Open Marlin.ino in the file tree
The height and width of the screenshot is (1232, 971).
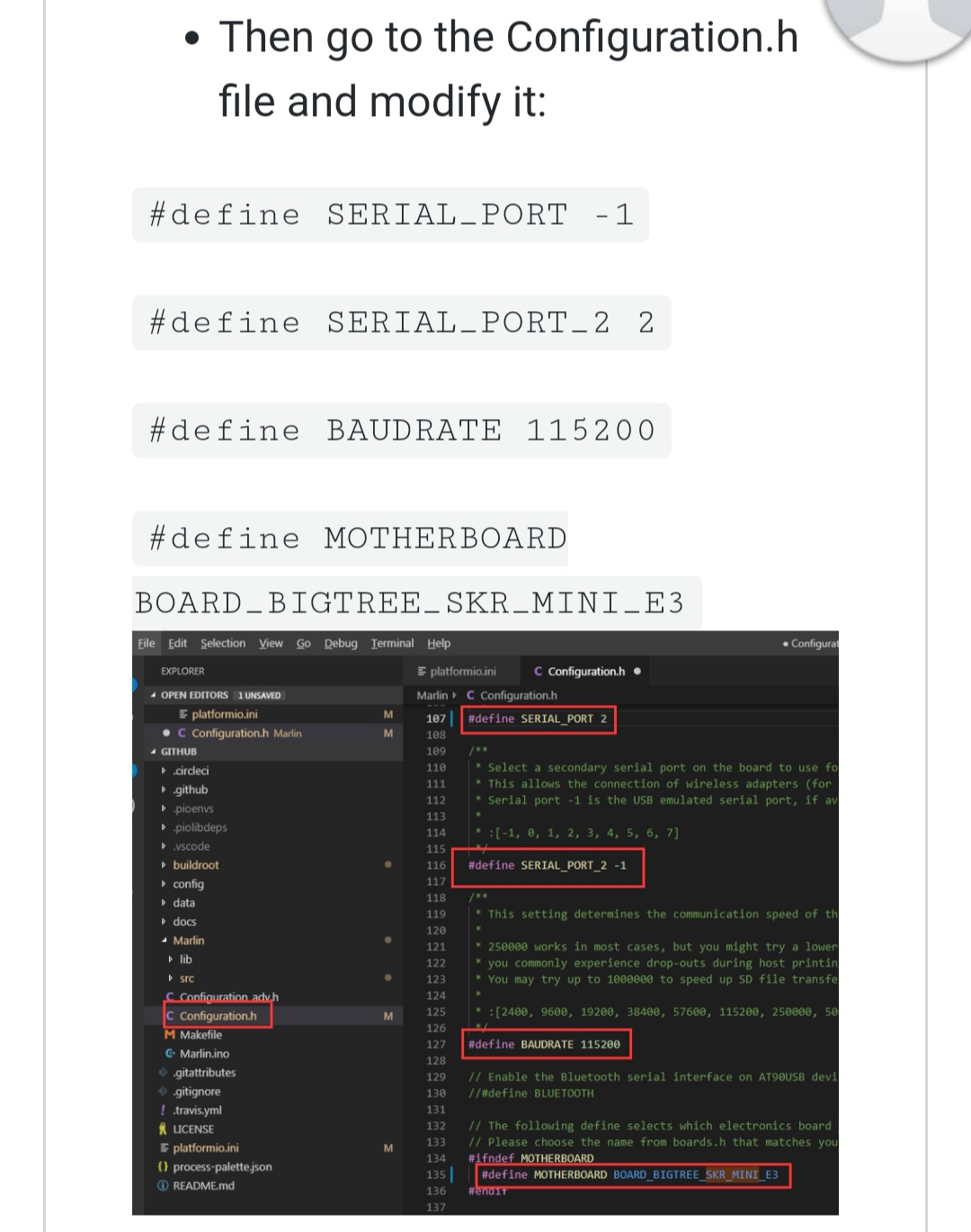[x=204, y=1054]
